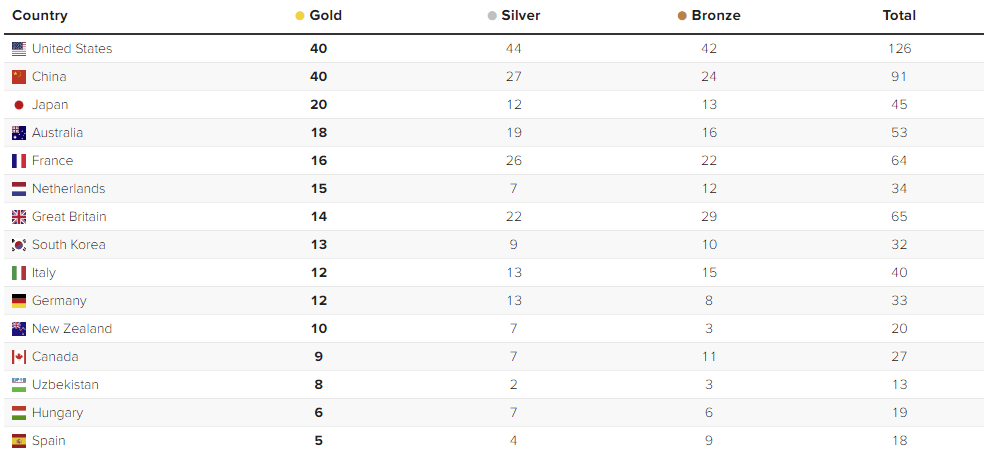Sort by the Gold column header

325,16
